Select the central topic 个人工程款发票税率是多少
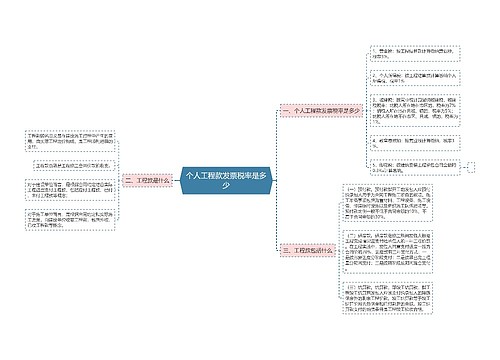The width and height of the screenshot is (500, 360). point(226,180)
